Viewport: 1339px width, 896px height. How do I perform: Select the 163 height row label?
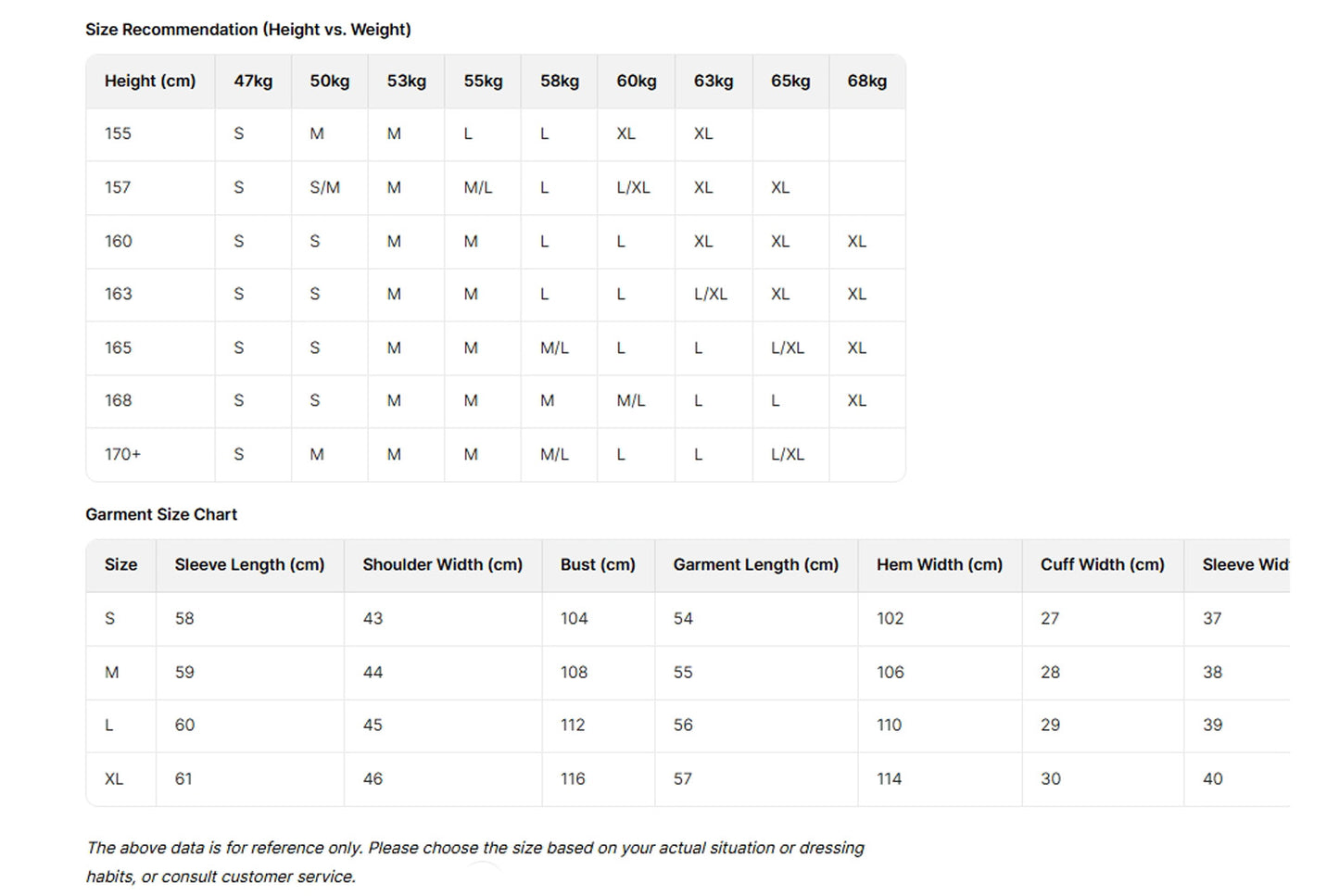tap(118, 295)
